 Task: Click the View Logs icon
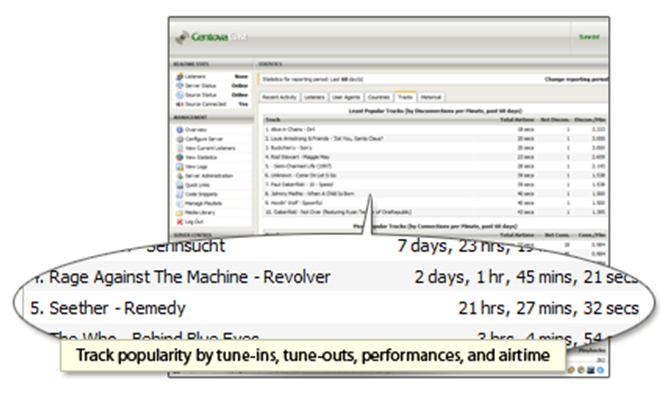click(180, 167)
